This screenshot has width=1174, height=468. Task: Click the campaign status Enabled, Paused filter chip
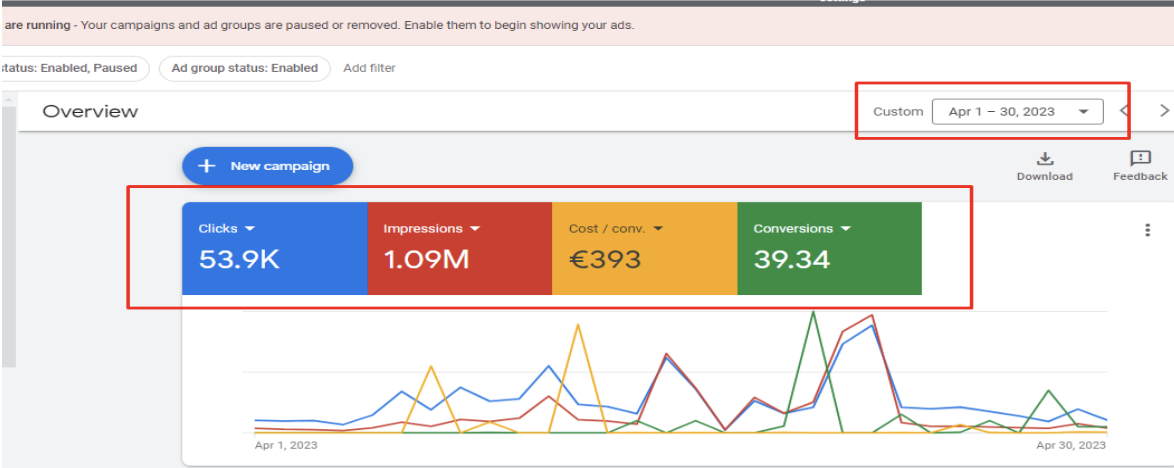coord(74,68)
